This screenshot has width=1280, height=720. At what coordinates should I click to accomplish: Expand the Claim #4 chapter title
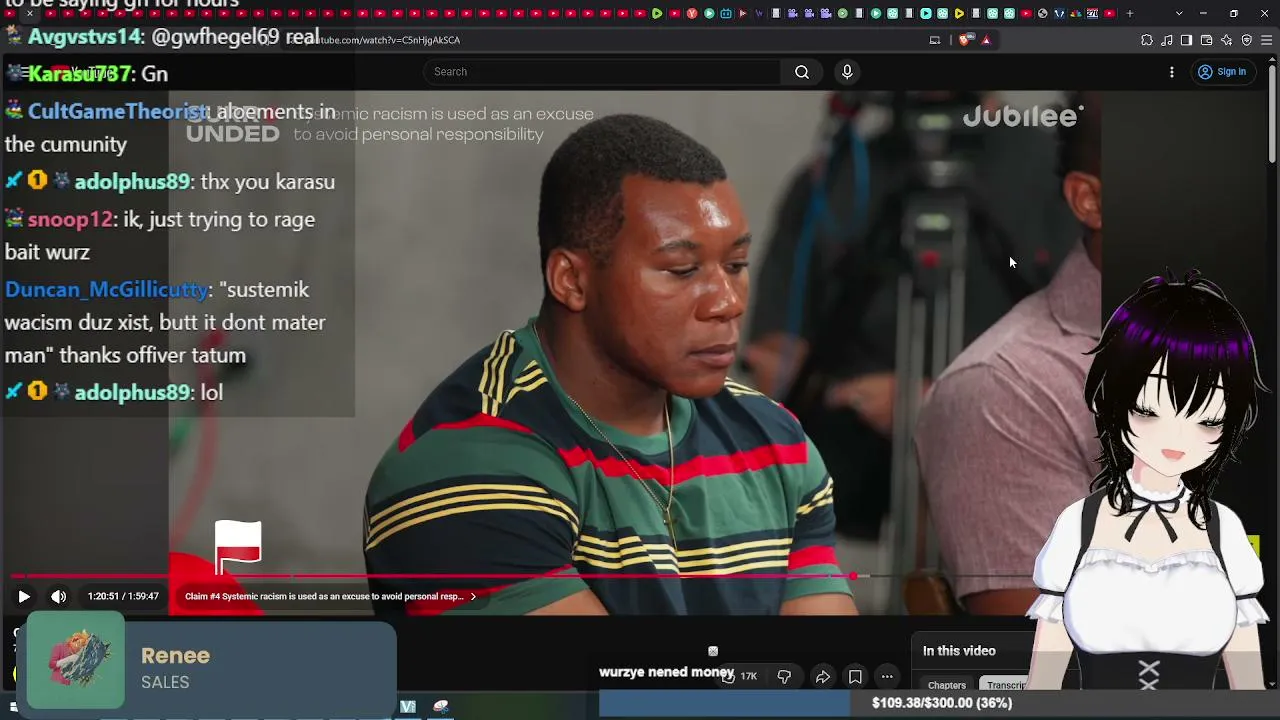(x=330, y=597)
